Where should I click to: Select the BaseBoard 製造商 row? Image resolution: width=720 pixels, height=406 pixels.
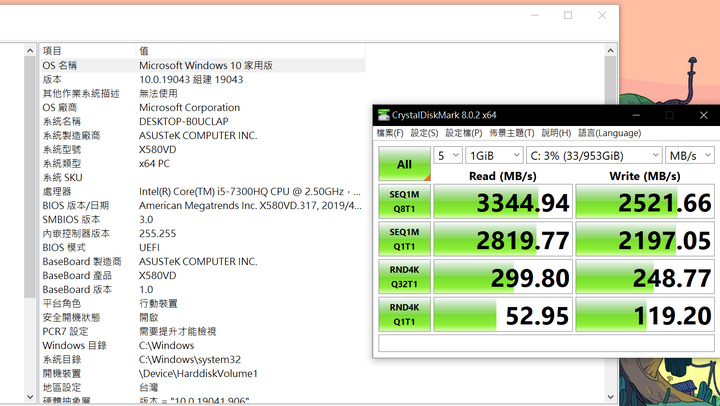tap(202, 261)
